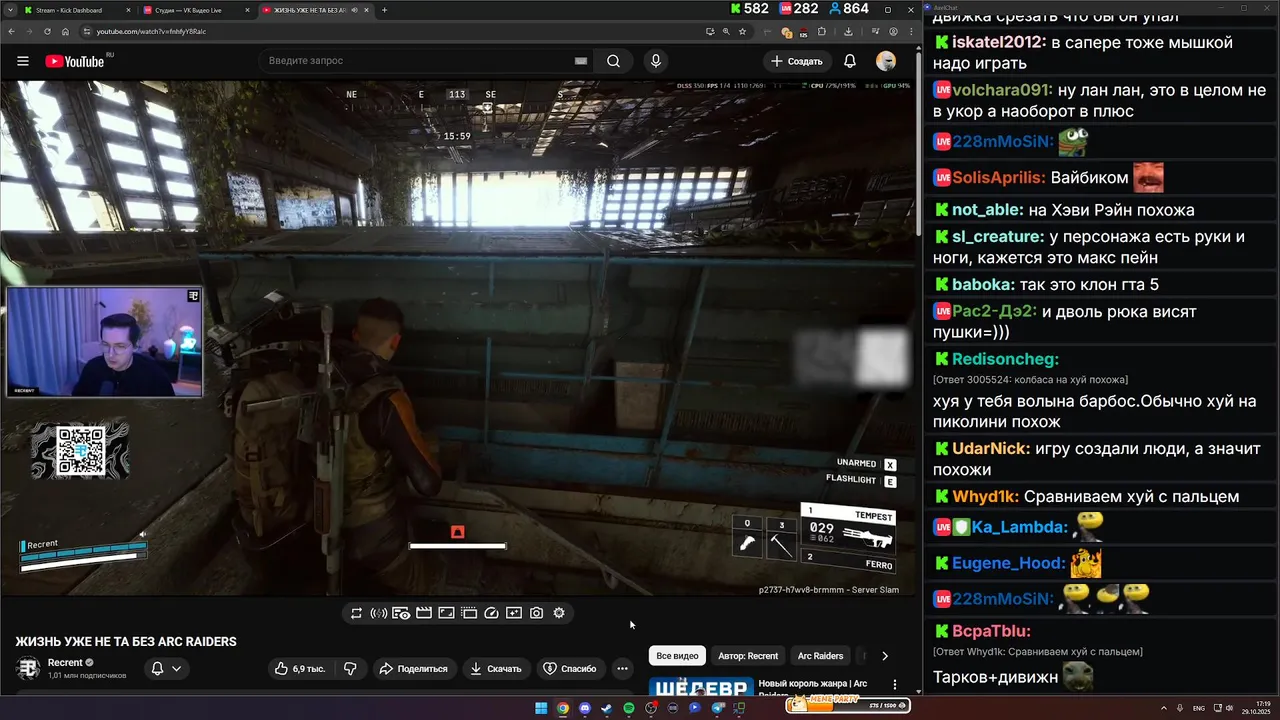Open Telegram from the taskbar
The image size is (1280, 720).
click(717, 708)
